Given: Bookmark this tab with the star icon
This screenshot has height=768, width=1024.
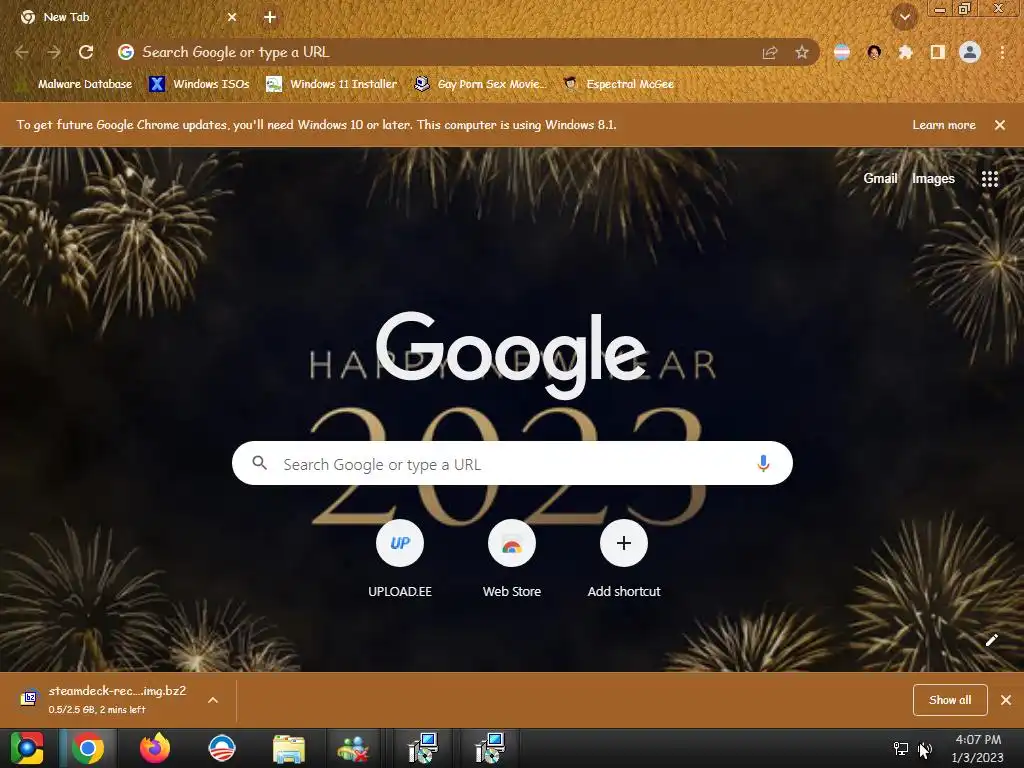Looking at the screenshot, I should [x=802, y=52].
